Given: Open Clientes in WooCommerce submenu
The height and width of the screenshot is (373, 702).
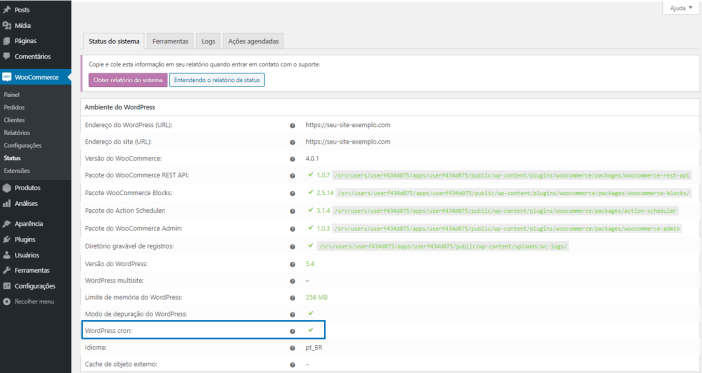Looking at the screenshot, I should pos(14,120).
